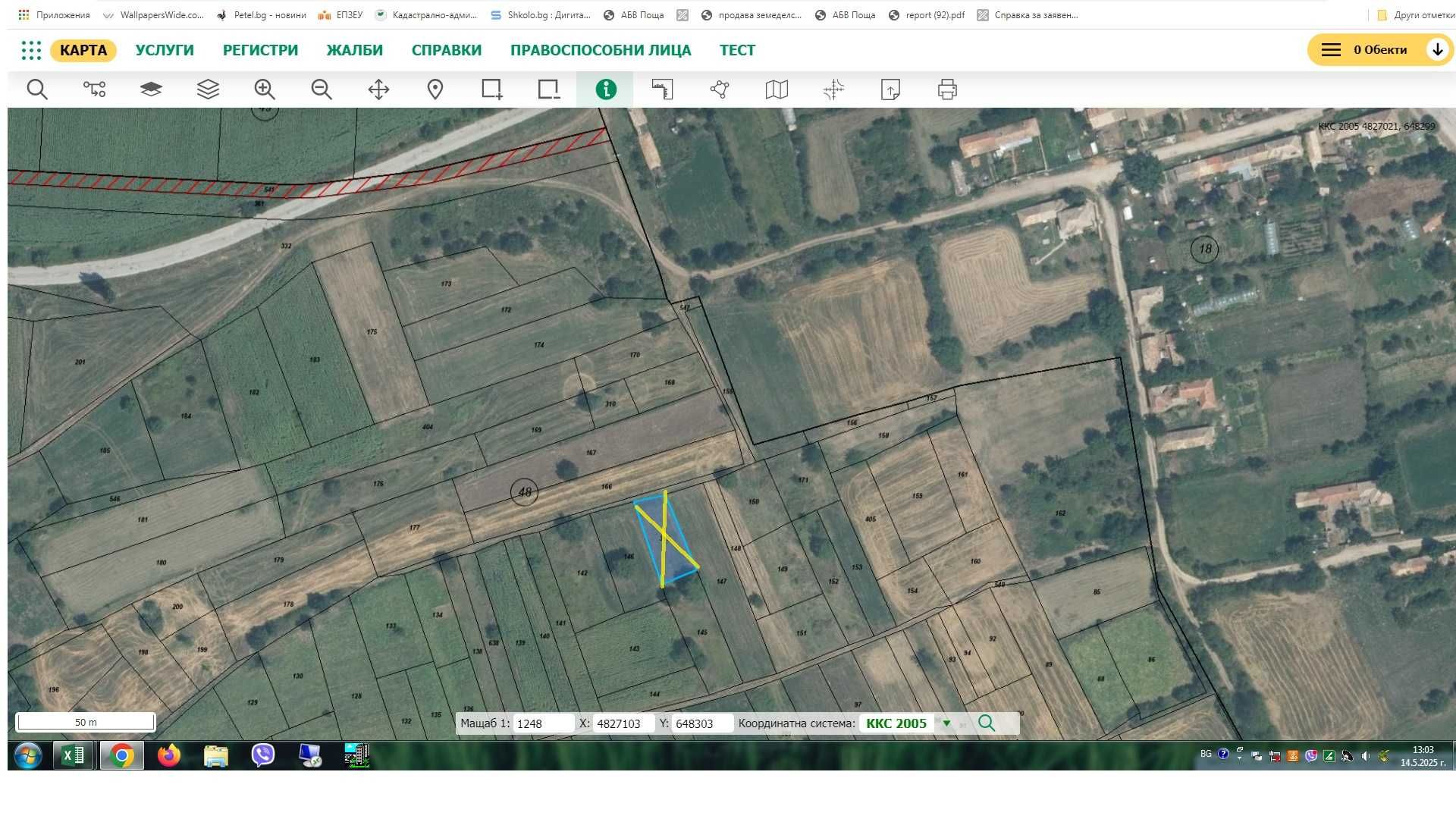Open the ЕПЗЕУ bookmark
The height and width of the screenshot is (819, 1456).
pos(340,15)
